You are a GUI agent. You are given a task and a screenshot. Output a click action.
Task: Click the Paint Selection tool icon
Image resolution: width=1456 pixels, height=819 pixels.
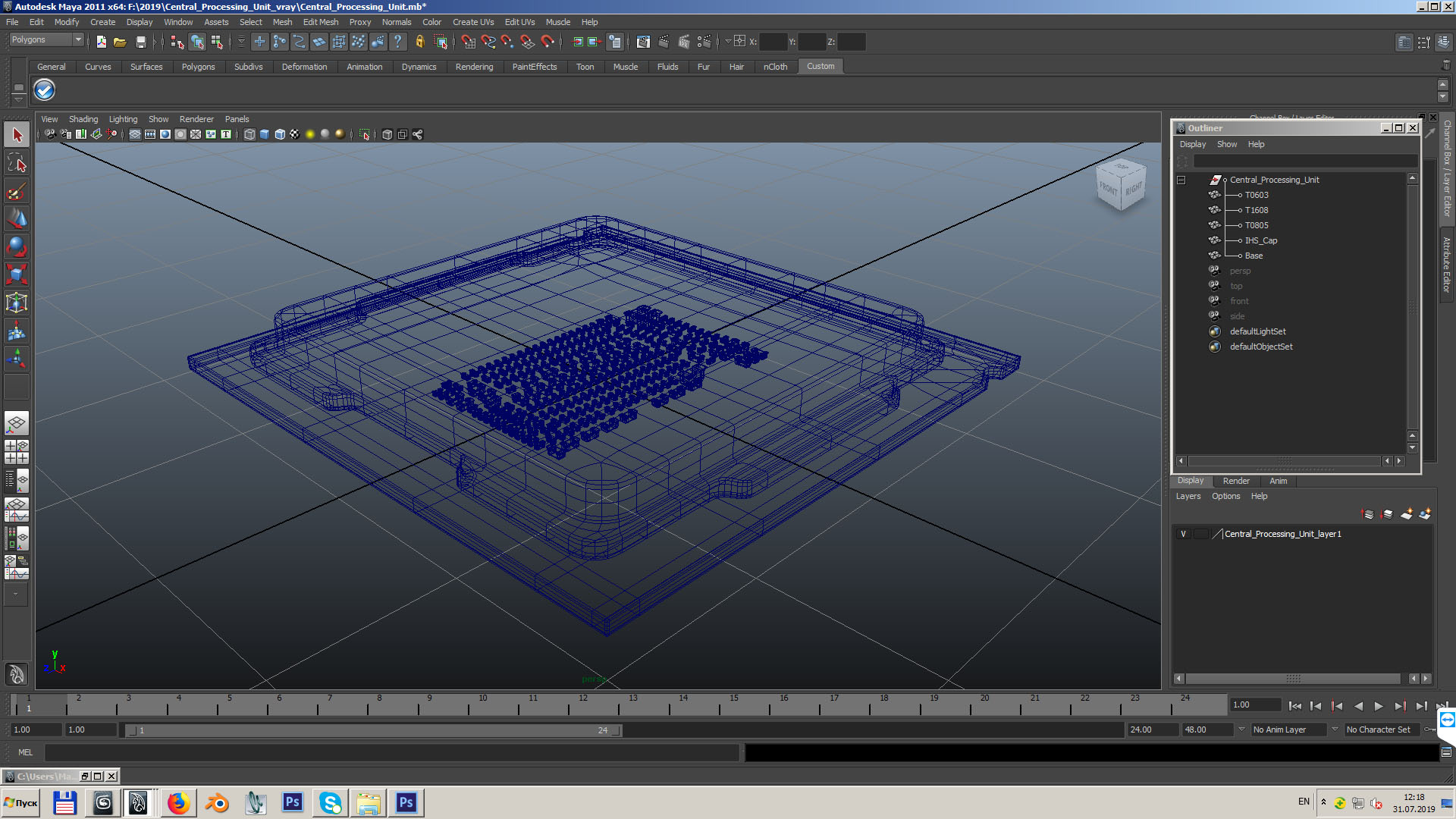(x=17, y=191)
